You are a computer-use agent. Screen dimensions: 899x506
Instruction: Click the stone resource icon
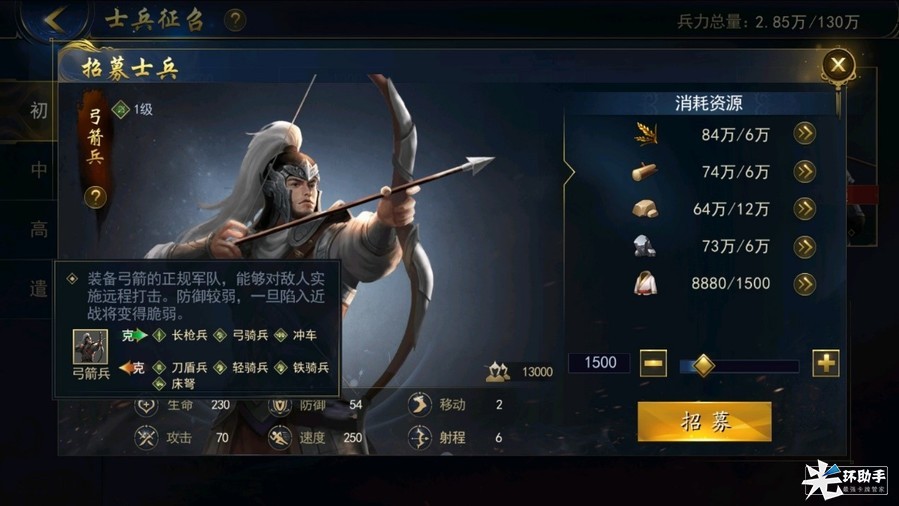click(x=645, y=209)
